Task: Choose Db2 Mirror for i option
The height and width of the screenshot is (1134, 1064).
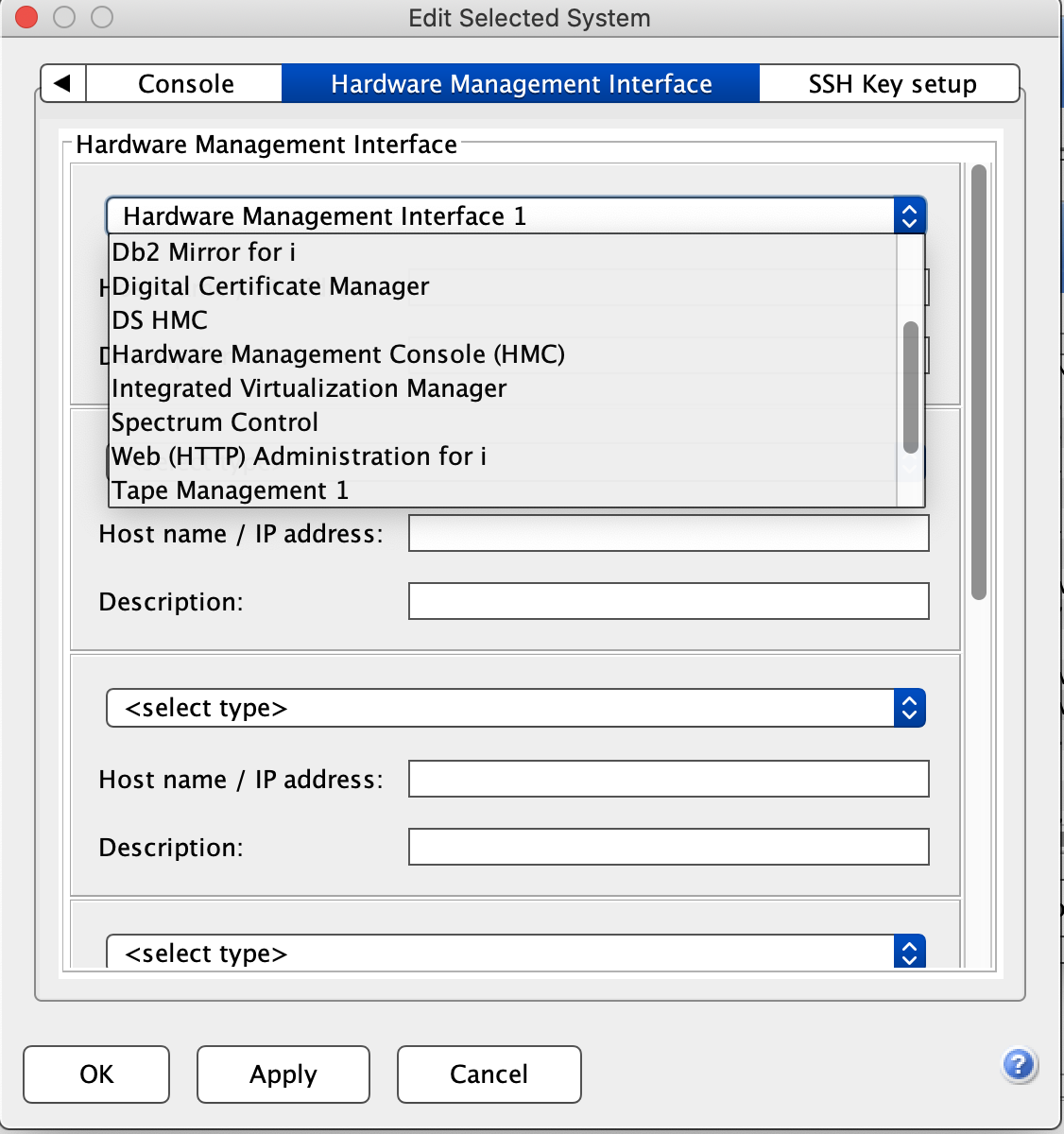Action: tap(204, 252)
